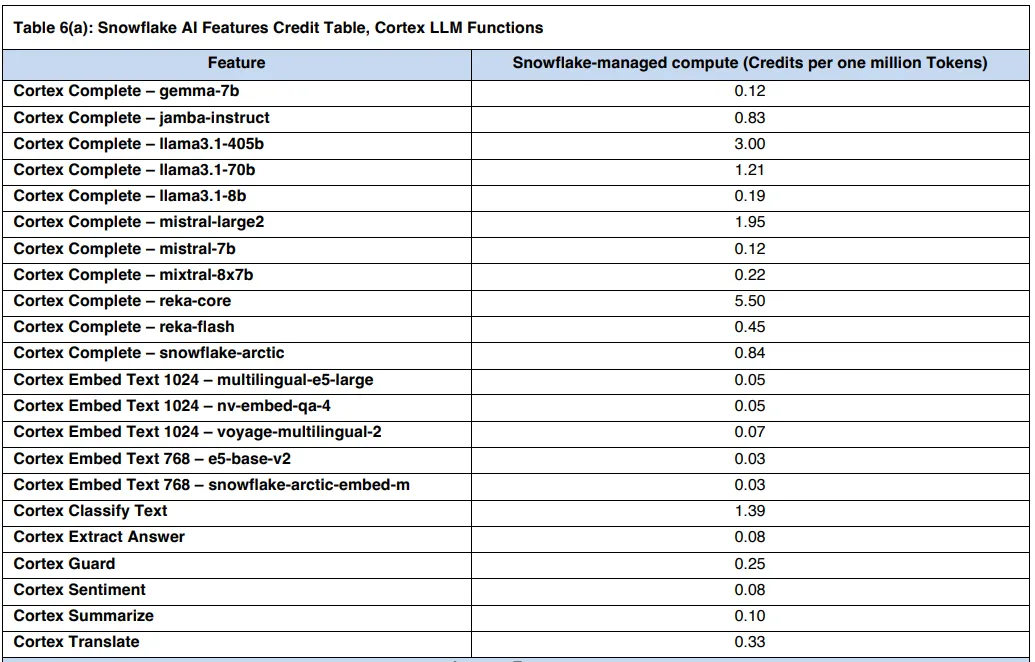Click the Table 6(a) title text
Viewport: 1035px width, 662px height.
278,28
